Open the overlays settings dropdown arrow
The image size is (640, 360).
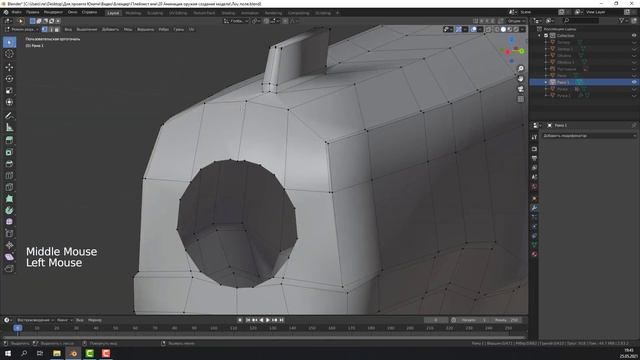(x=480, y=29)
